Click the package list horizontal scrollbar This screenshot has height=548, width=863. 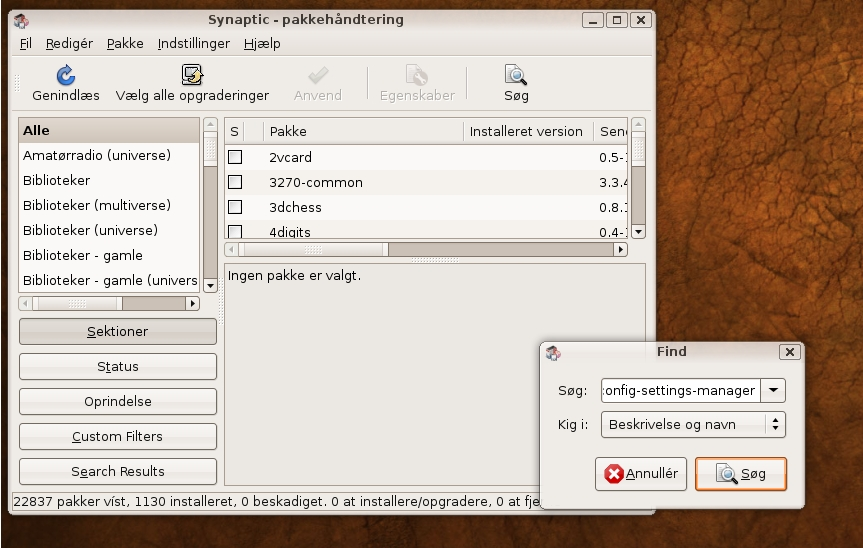pos(427,250)
